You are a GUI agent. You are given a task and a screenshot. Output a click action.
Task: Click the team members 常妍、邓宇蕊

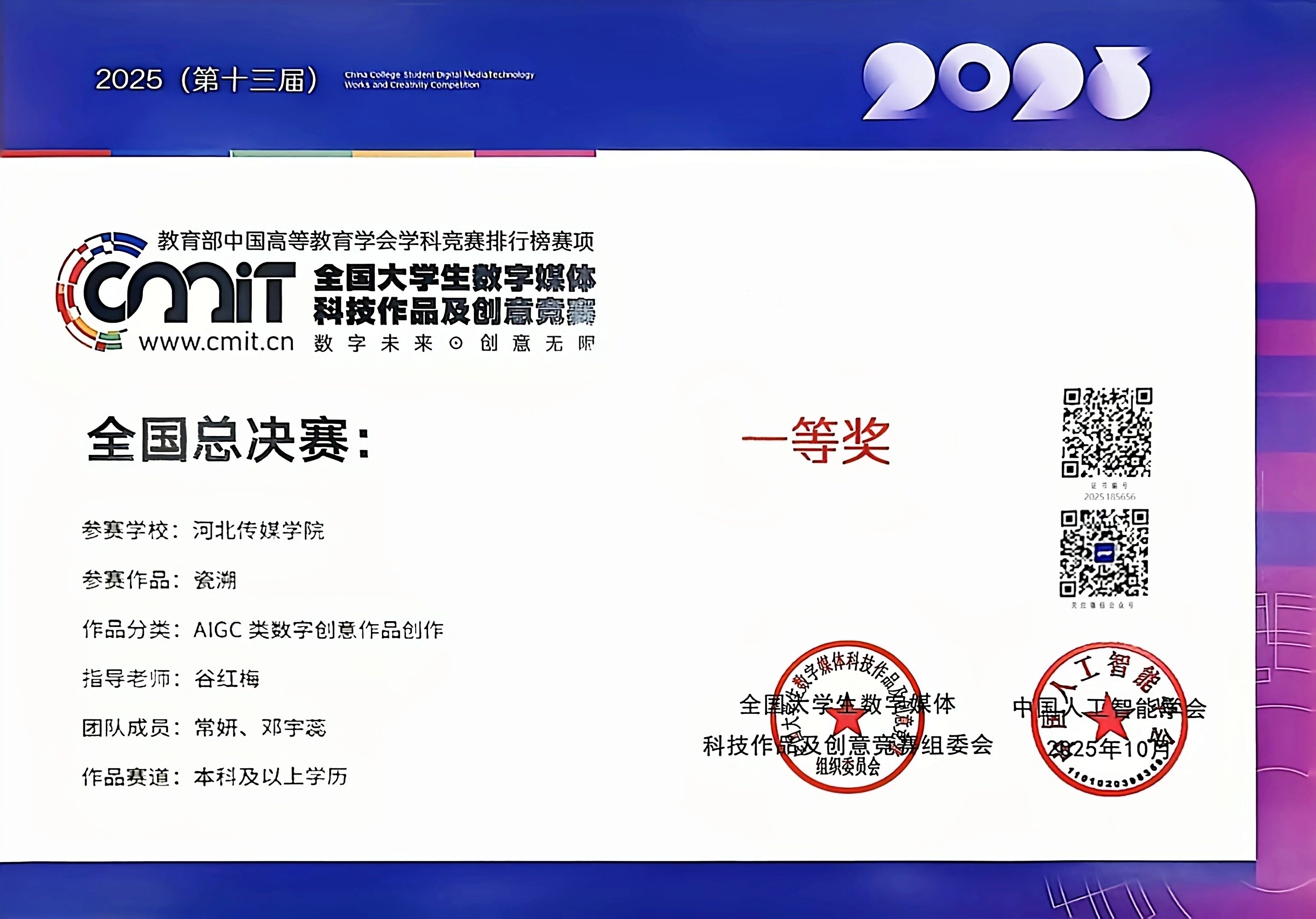point(260,728)
